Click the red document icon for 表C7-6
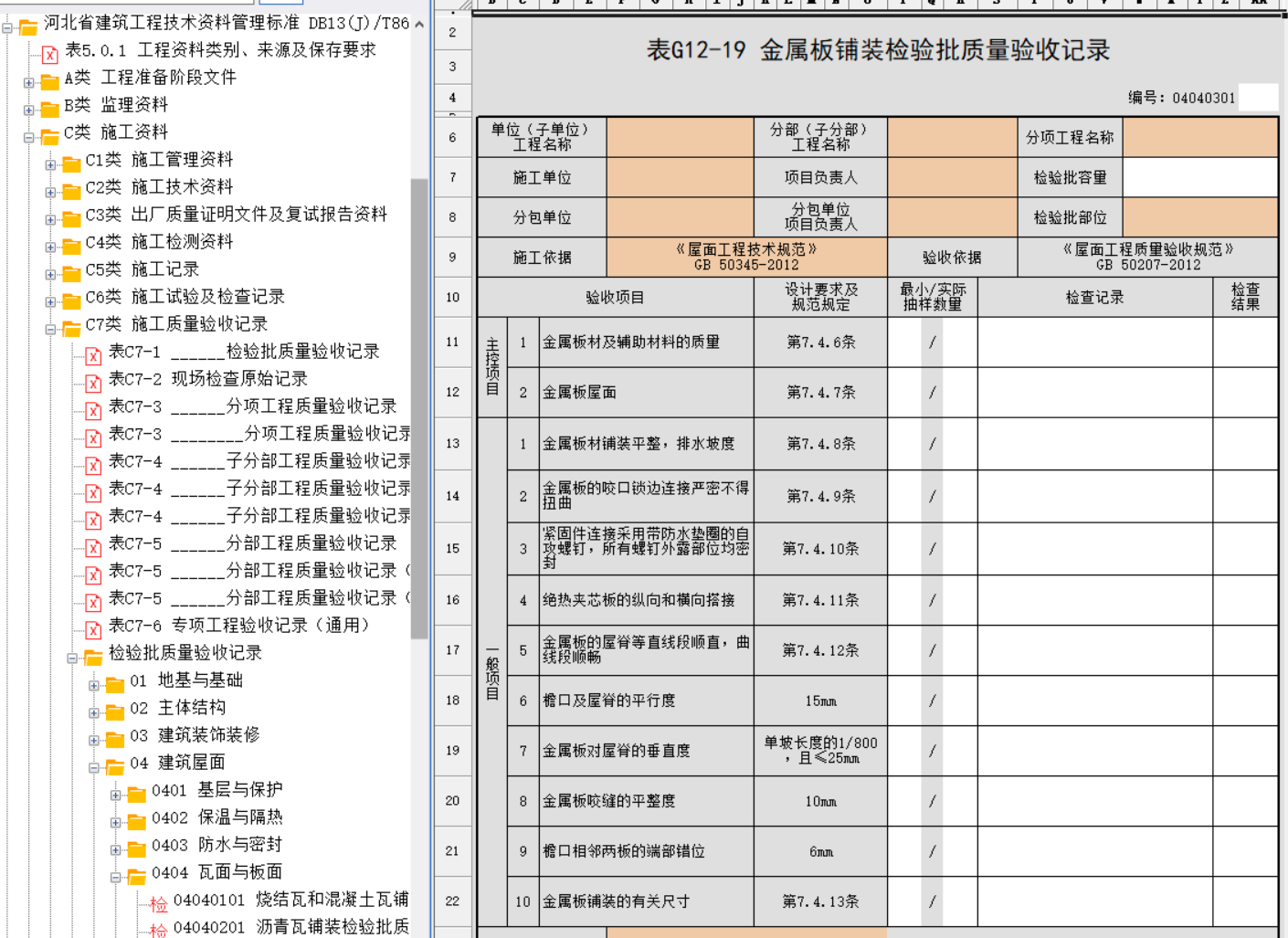This screenshot has width=1288, height=938. 93,628
